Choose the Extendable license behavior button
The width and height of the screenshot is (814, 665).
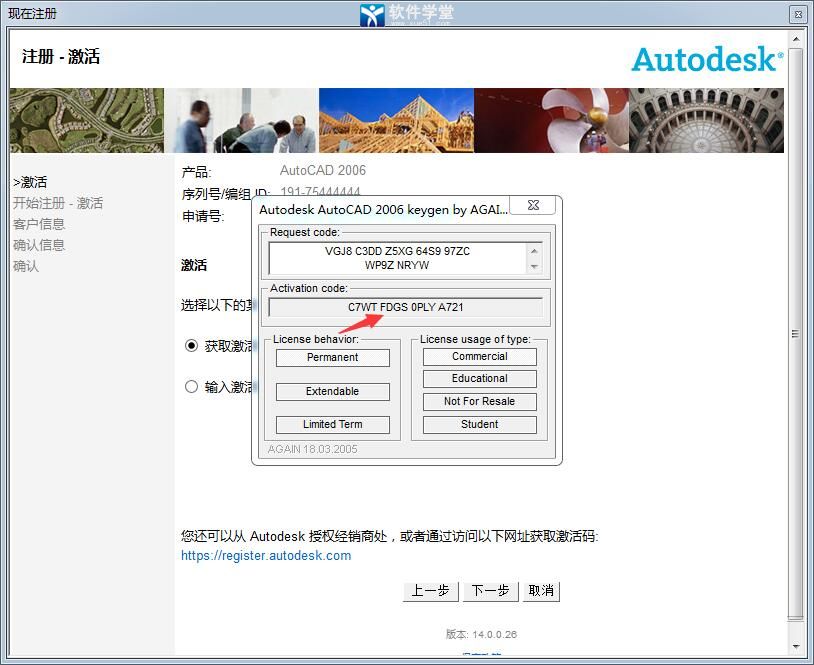[332, 391]
